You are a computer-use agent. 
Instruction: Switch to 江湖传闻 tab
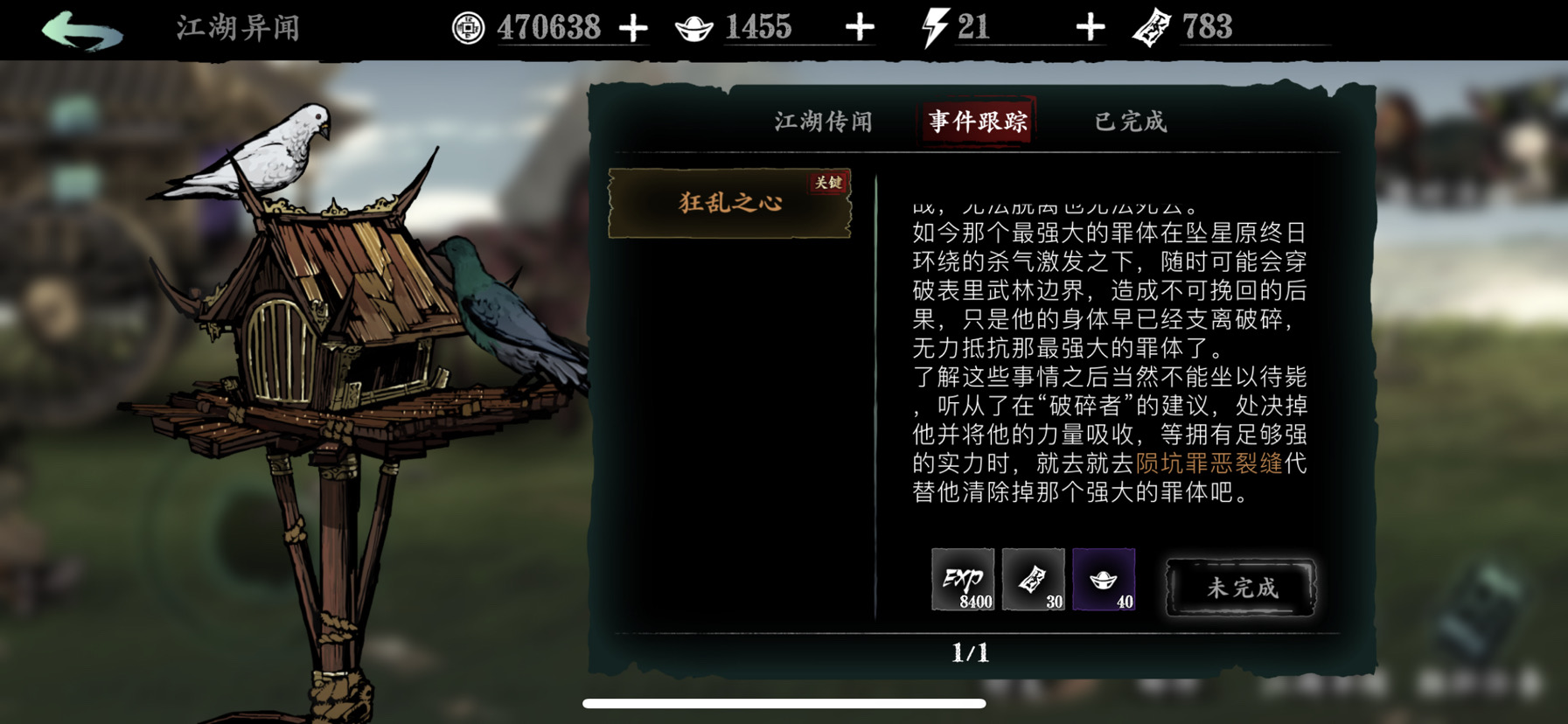click(x=823, y=122)
